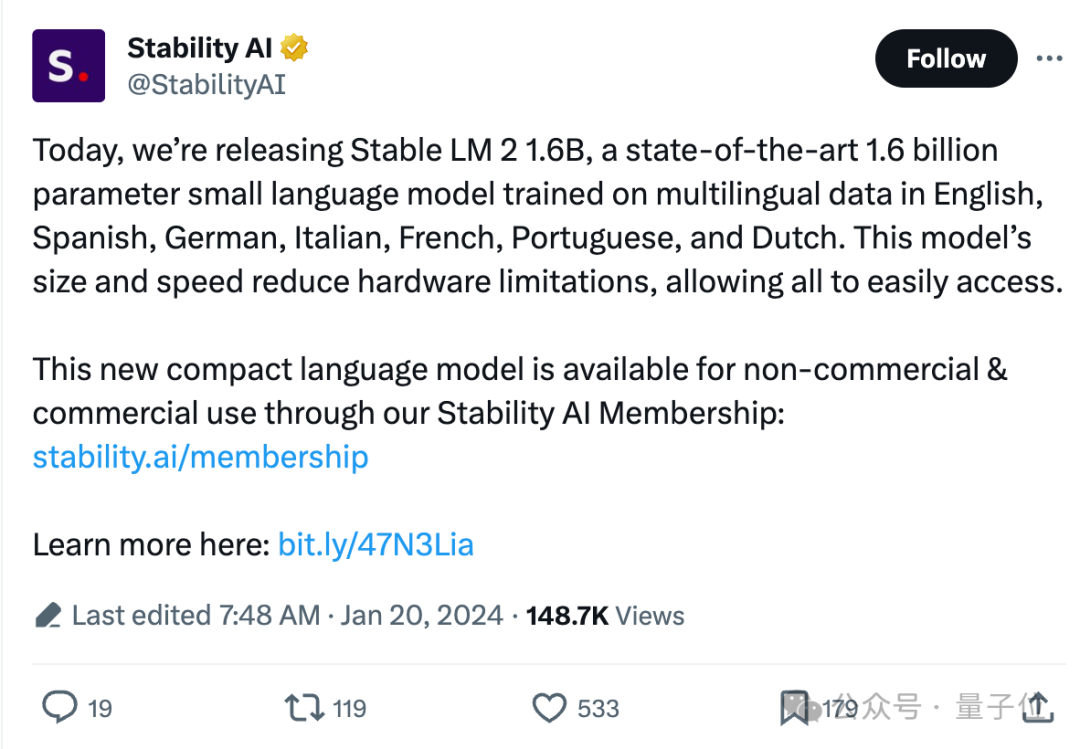Image resolution: width=1080 pixels, height=749 pixels.
Task: Click the Follow button for Stability AI
Action: (944, 58)
